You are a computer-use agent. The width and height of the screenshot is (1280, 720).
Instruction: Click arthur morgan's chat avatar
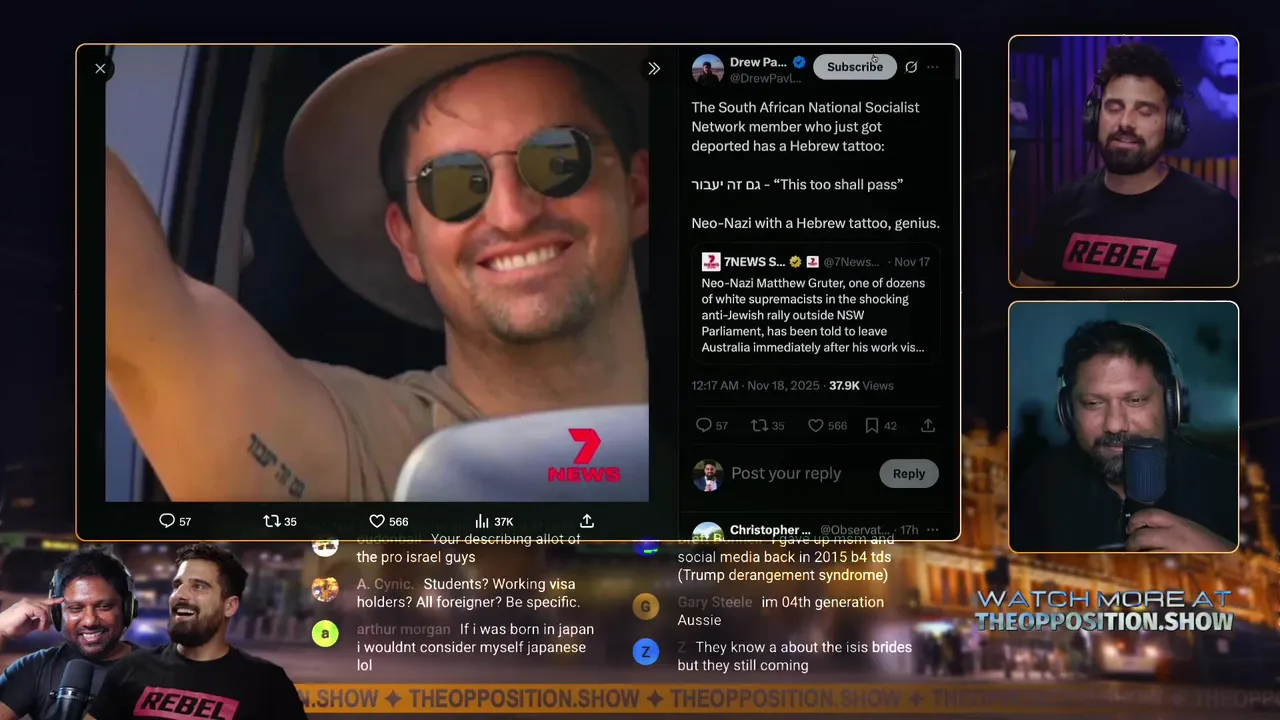(x=325, y=634)
